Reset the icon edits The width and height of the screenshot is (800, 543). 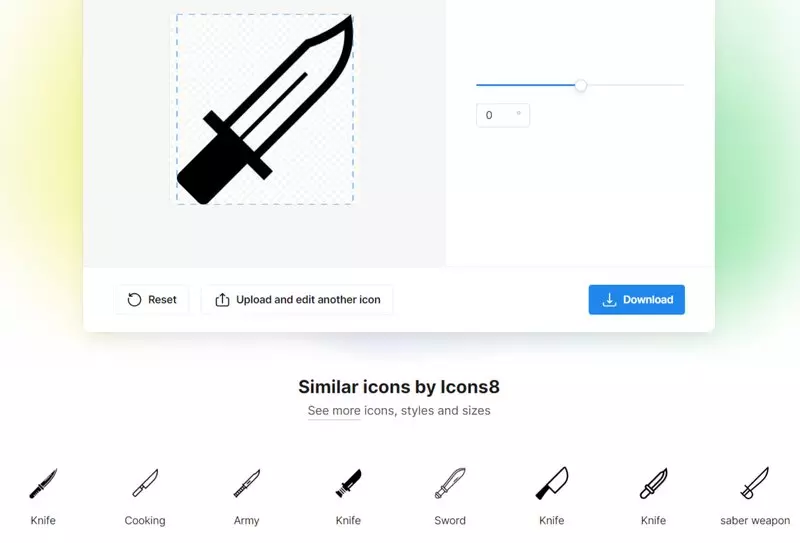(x=152, y=300)
